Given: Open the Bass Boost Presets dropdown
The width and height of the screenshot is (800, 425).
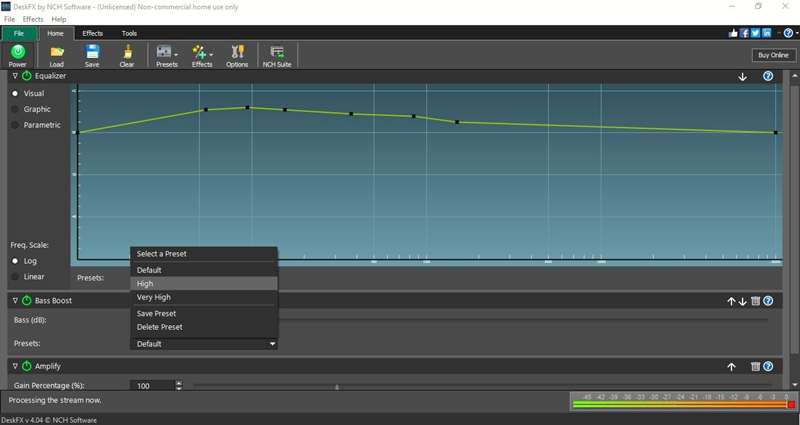Looking at the screenshot, I should [204, 344].
